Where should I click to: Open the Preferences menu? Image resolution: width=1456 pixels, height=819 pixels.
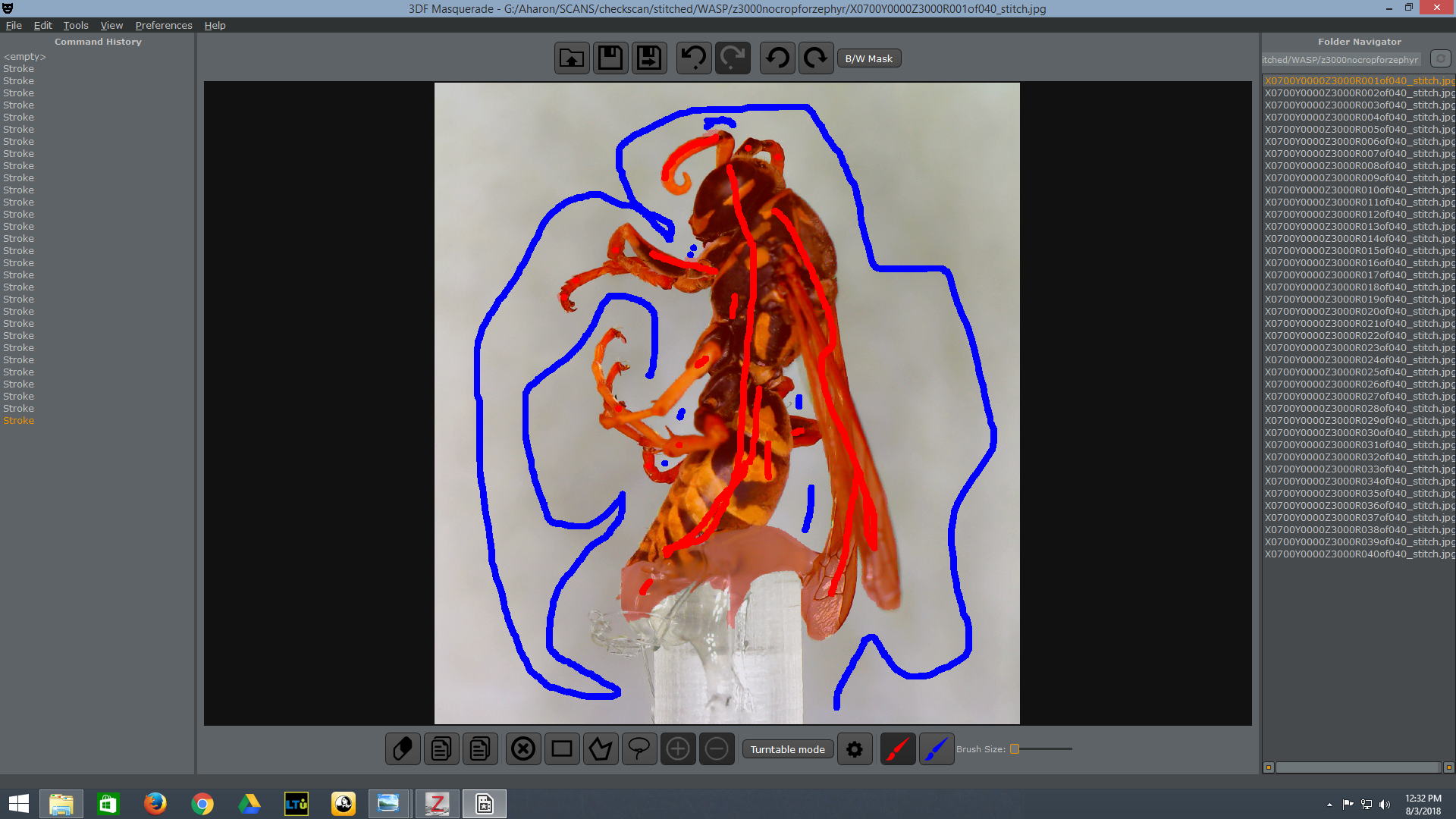(164, 25)
